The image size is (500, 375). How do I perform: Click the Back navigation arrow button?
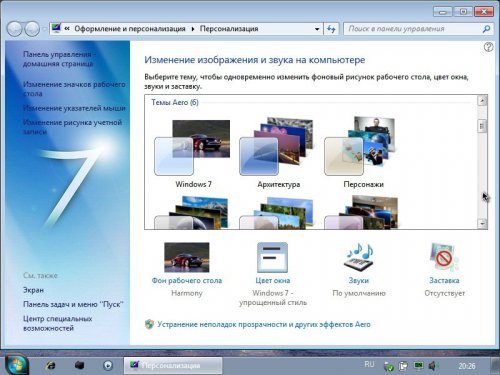point(14,29)
